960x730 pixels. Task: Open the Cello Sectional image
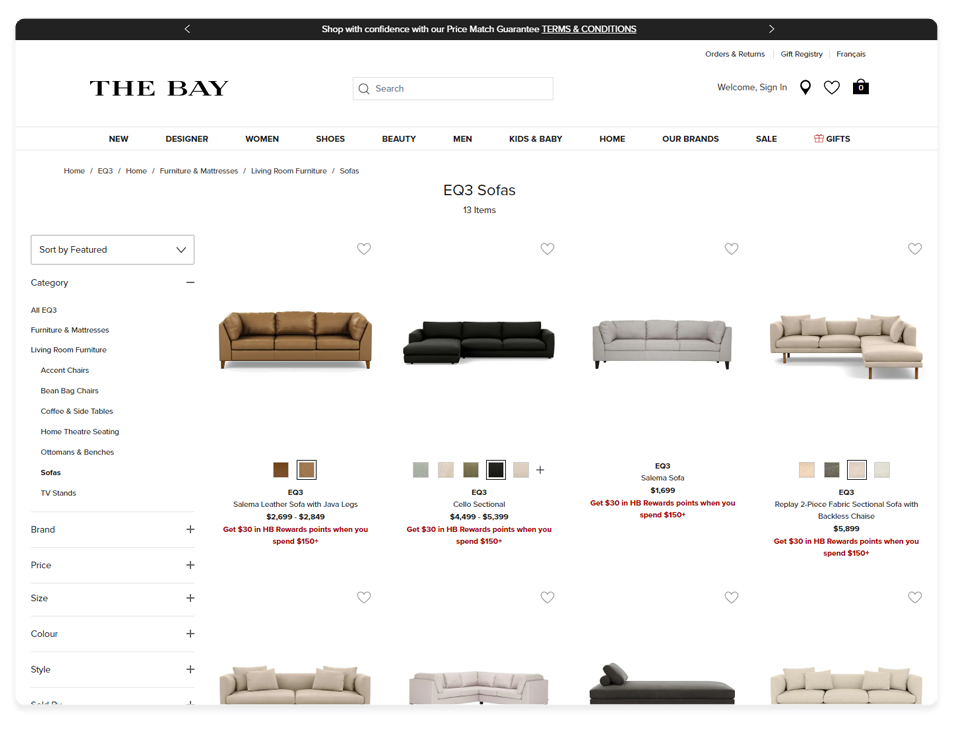tap(479, 343)
